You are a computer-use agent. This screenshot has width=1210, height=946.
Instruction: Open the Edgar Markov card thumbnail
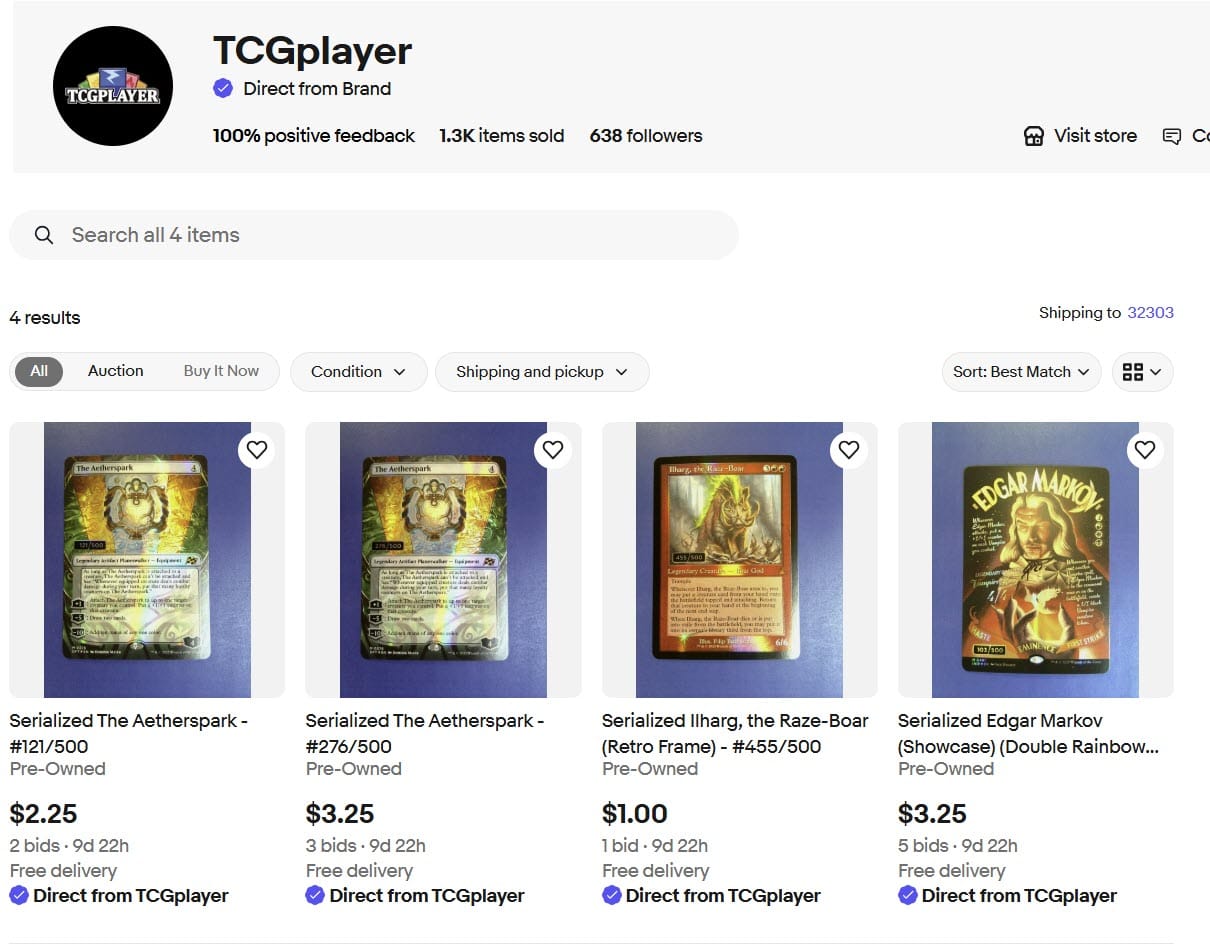coord(1035,560)
